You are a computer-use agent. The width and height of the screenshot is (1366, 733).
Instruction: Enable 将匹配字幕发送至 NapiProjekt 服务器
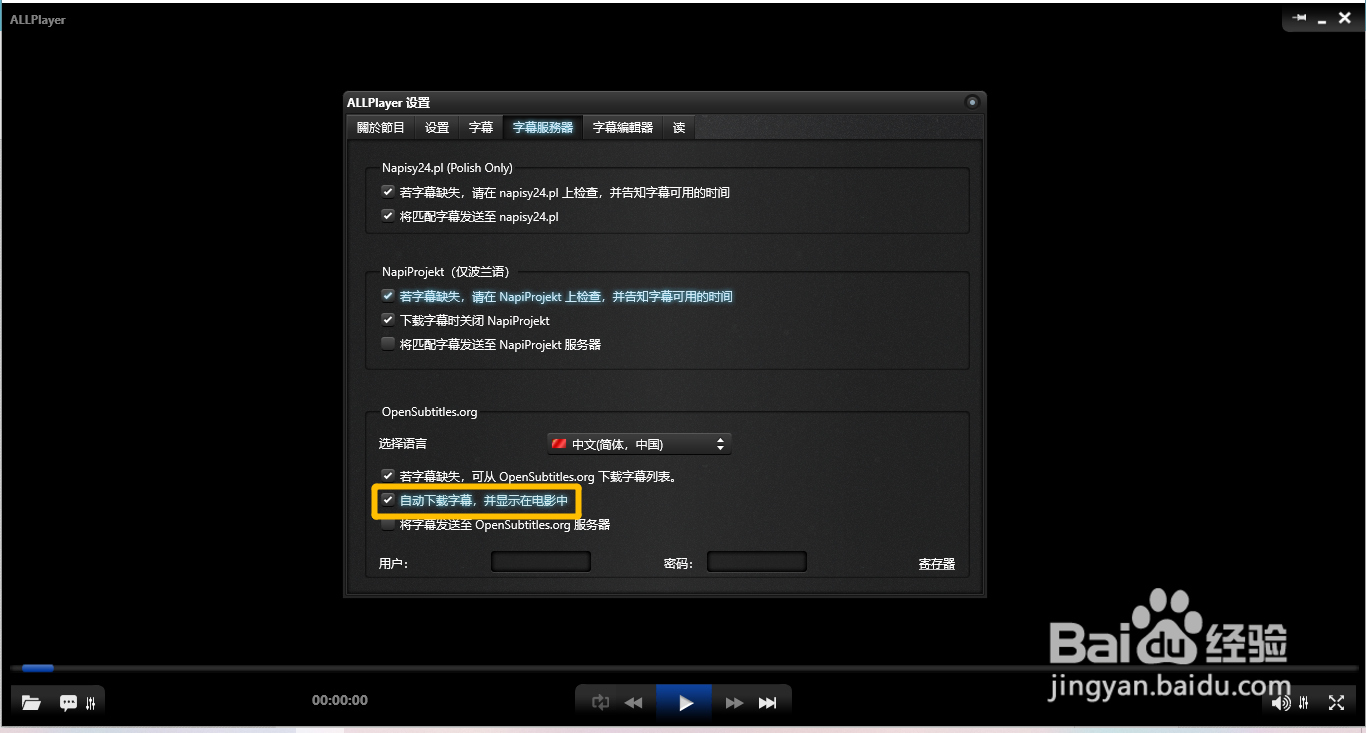tap(388, 344)
